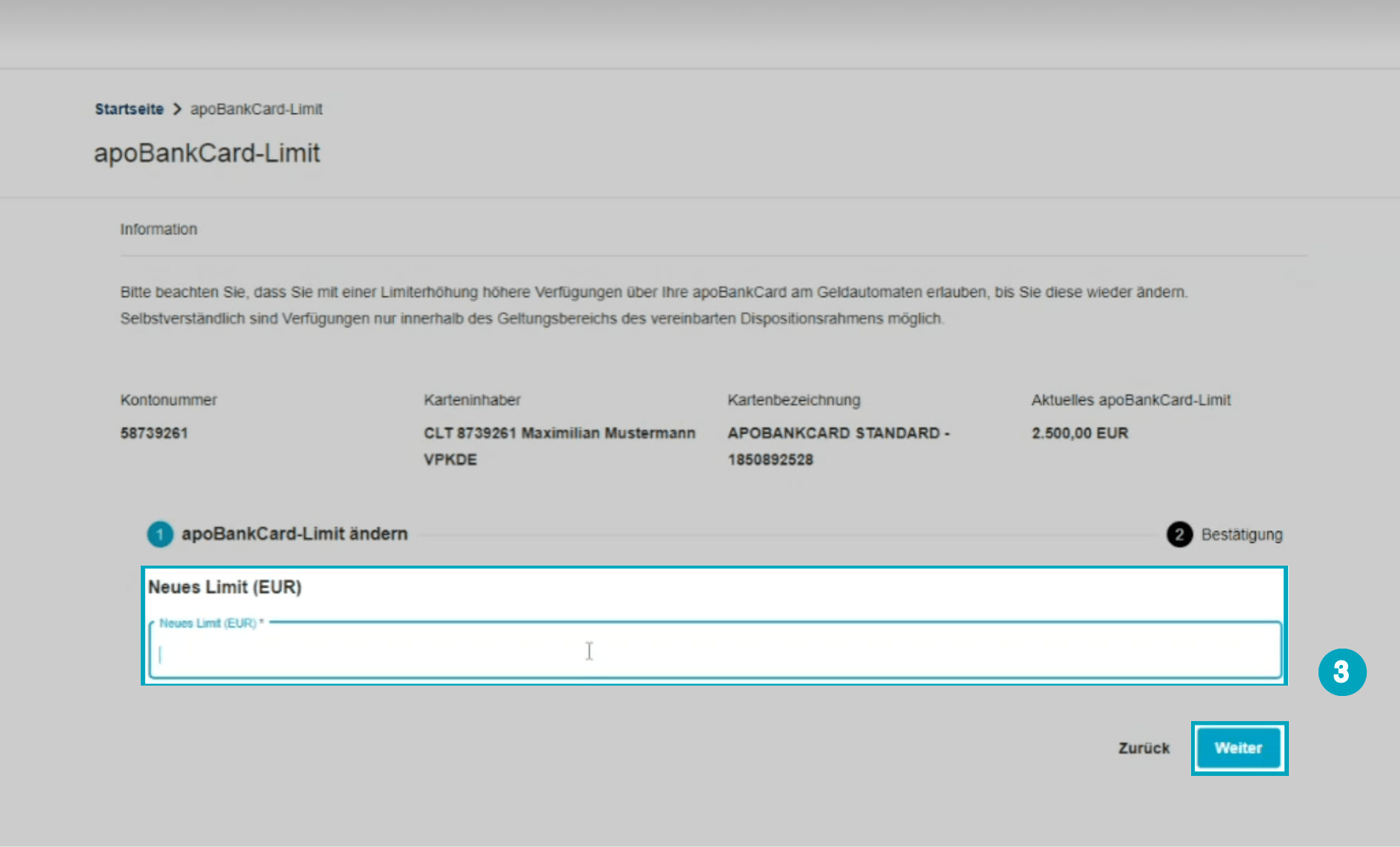Click the Aktuelles apoBankCard-Limit label
This screenshot has width=1400, height=847.
pyautogui.click(x=1130, y=400)
